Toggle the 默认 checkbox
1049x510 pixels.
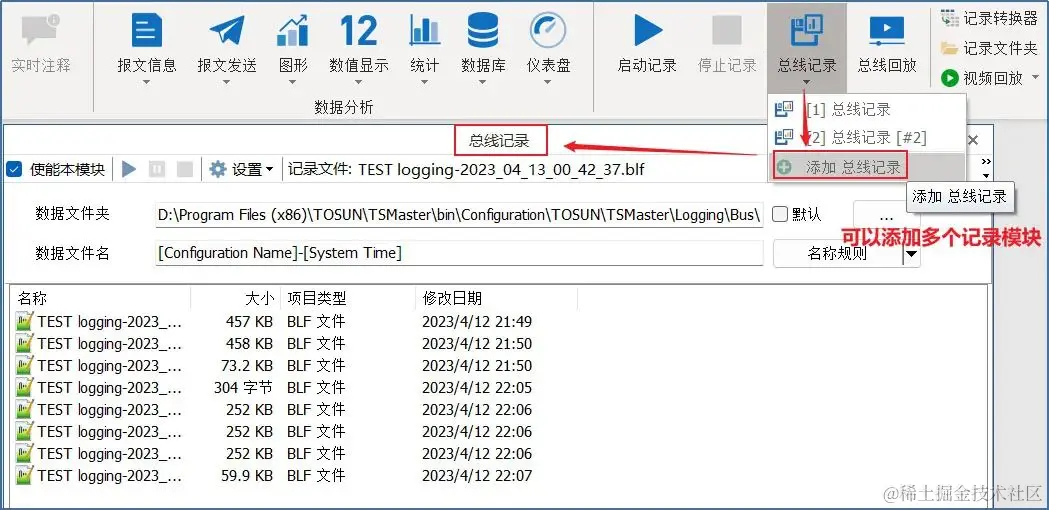pos(779,215)
